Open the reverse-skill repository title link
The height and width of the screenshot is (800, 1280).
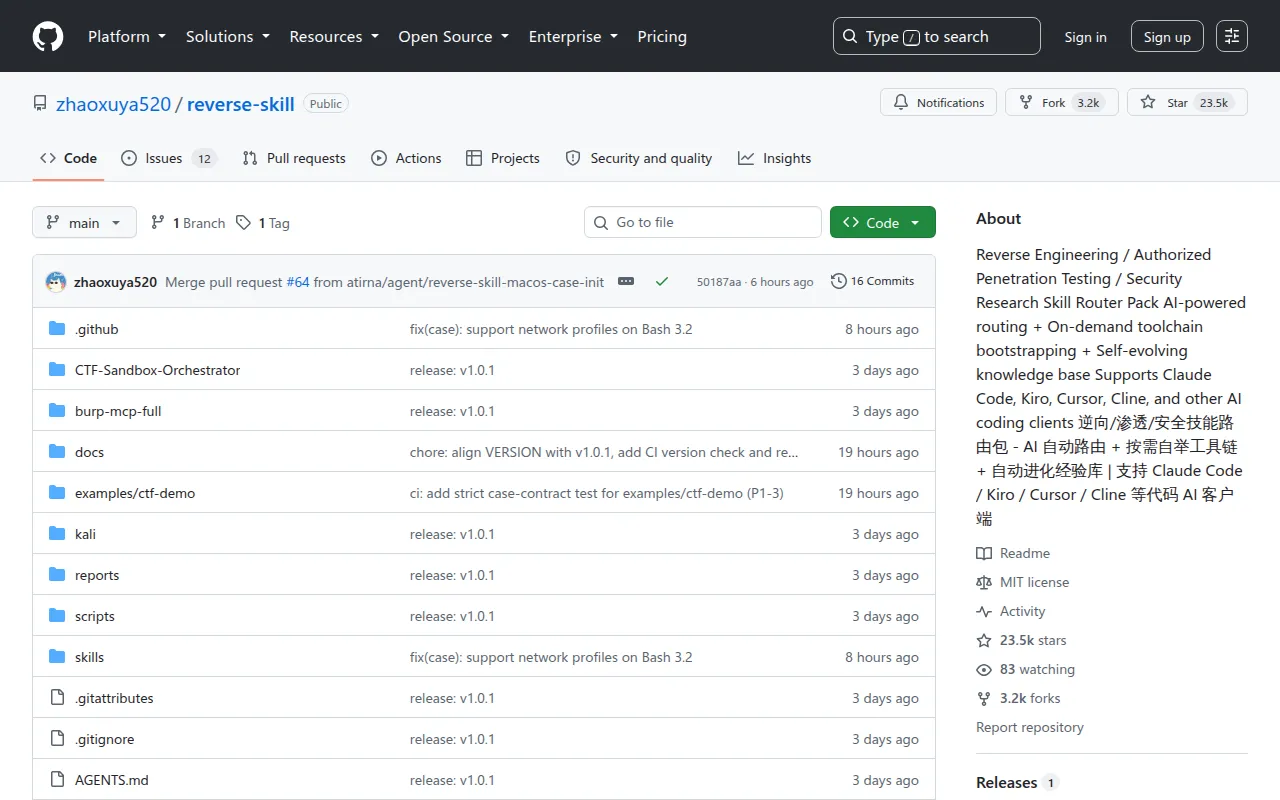click(241, 104)
